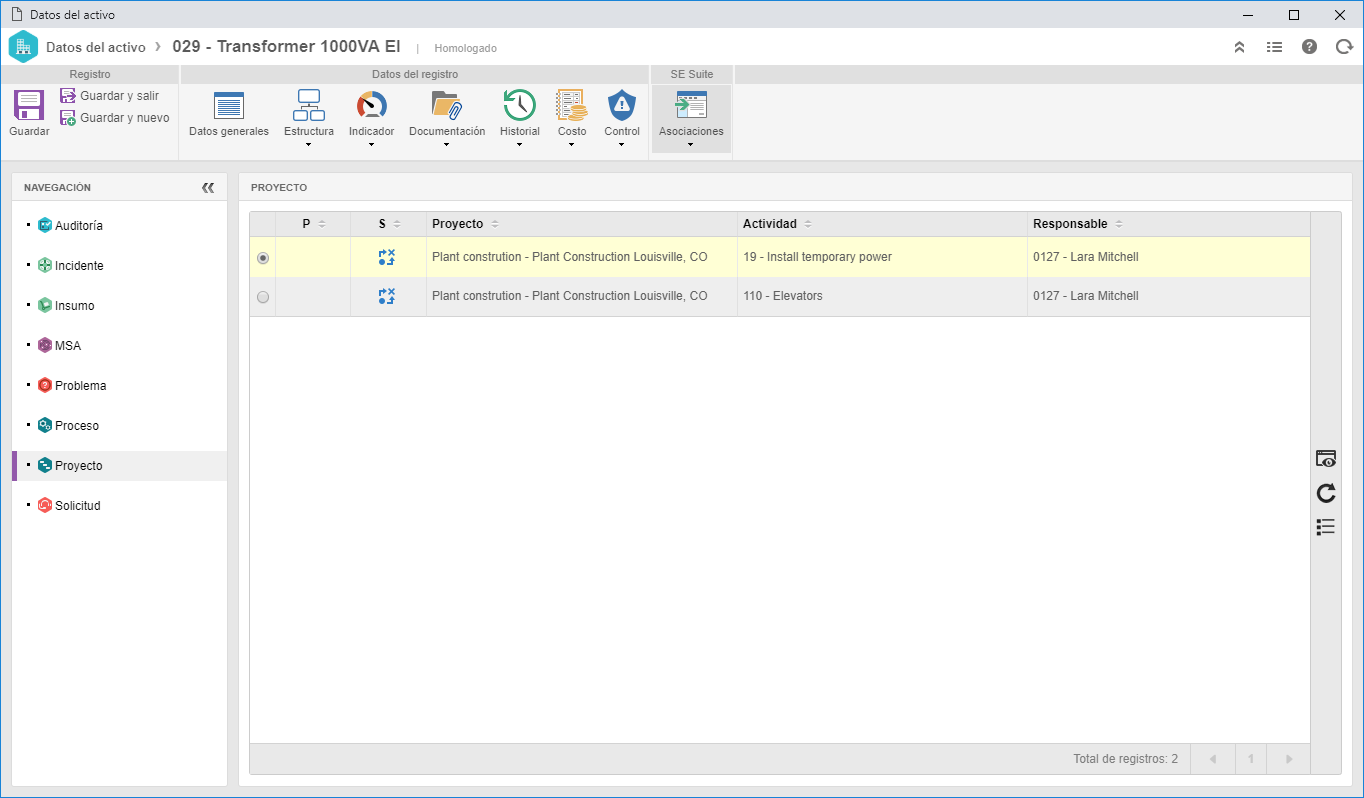1364x798 pixels.
Task: Open the Indicador gauge icon
Action: pos(371,105)
